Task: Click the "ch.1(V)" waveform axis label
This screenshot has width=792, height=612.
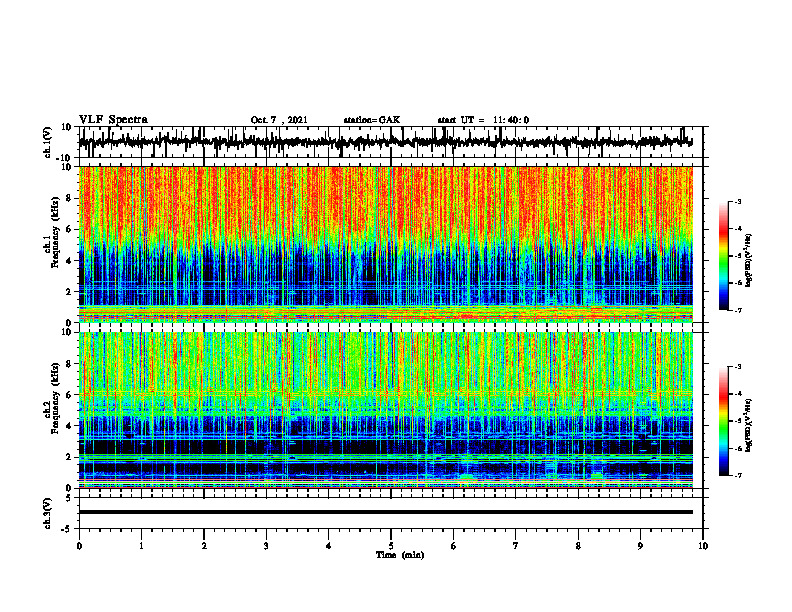Action: pos(48,142)
